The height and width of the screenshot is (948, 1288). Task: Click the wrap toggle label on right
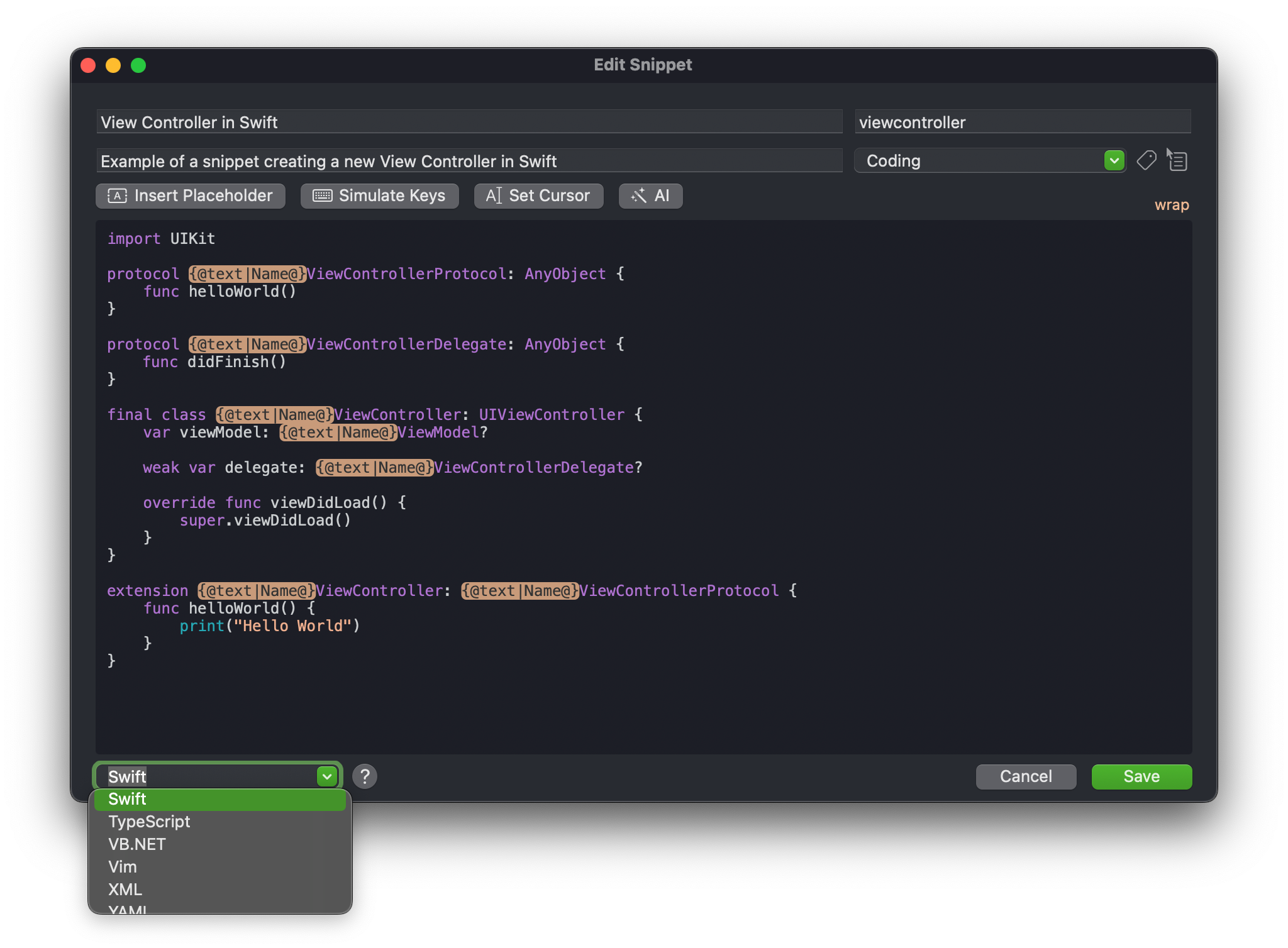tap(1173, 204)
